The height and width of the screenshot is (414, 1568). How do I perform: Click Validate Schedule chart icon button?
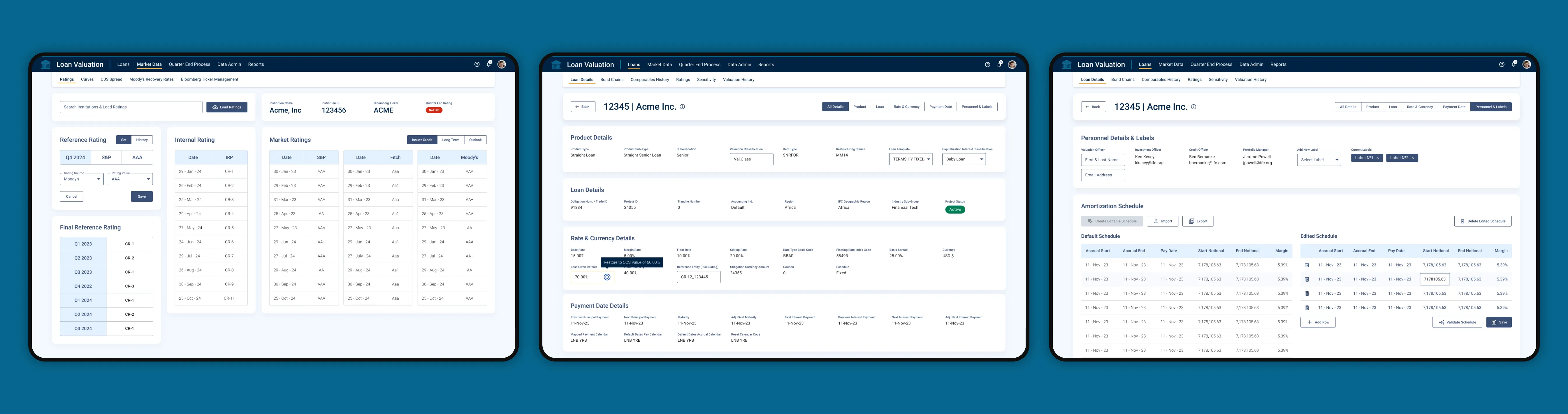(x=1457, y=322)
